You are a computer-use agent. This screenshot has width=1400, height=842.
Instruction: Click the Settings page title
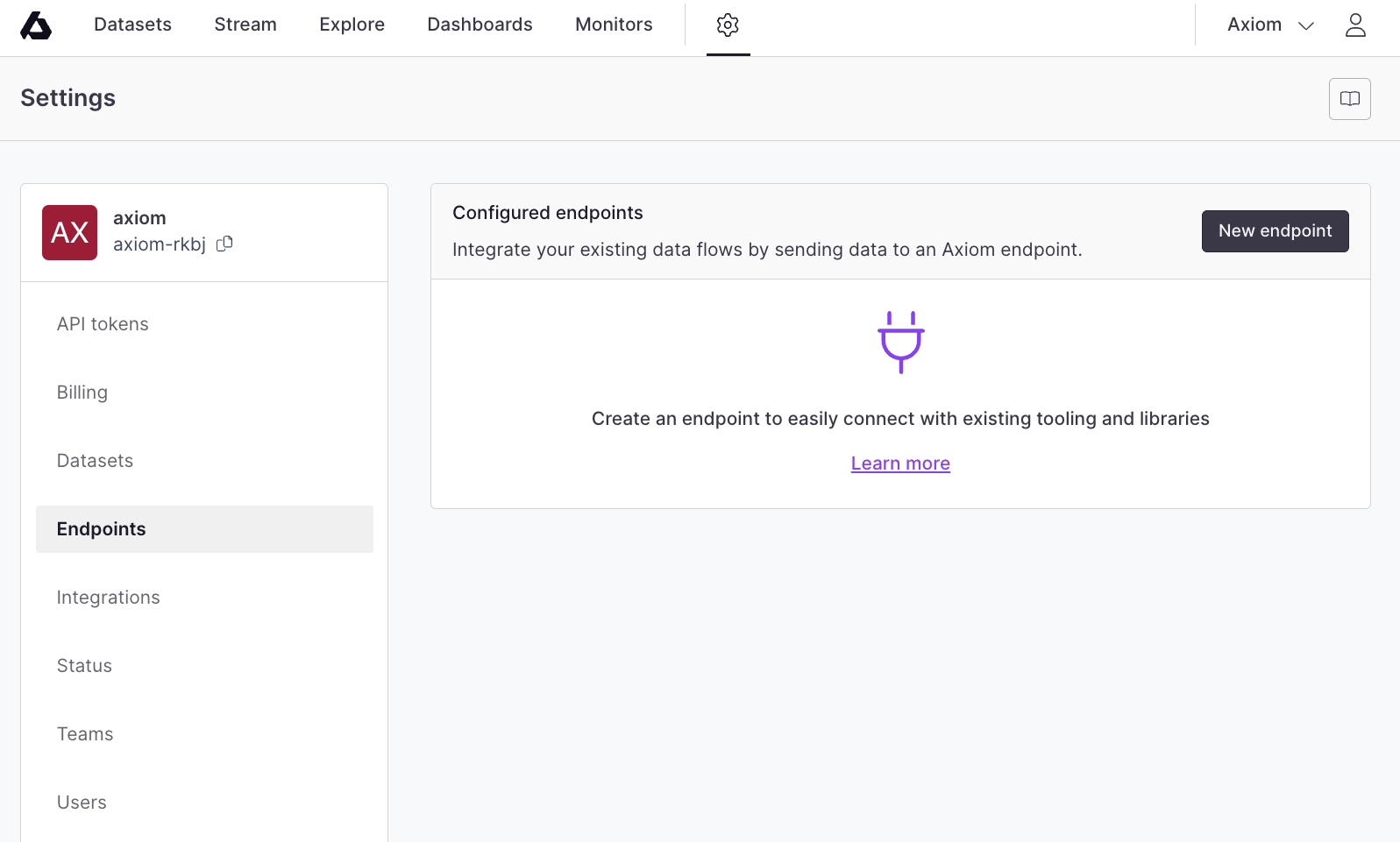pos(68,98)
